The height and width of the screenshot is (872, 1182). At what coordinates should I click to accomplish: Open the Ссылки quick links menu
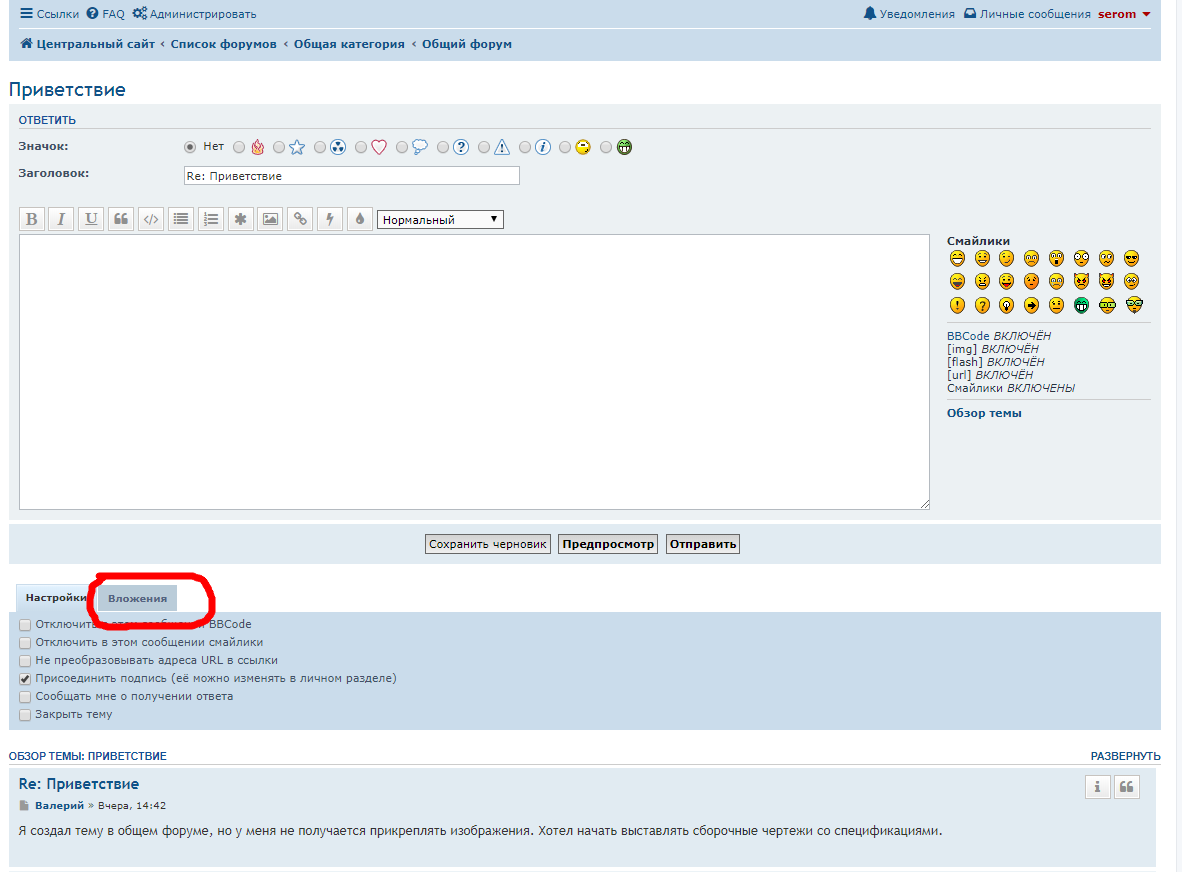(x=49, y=14)
